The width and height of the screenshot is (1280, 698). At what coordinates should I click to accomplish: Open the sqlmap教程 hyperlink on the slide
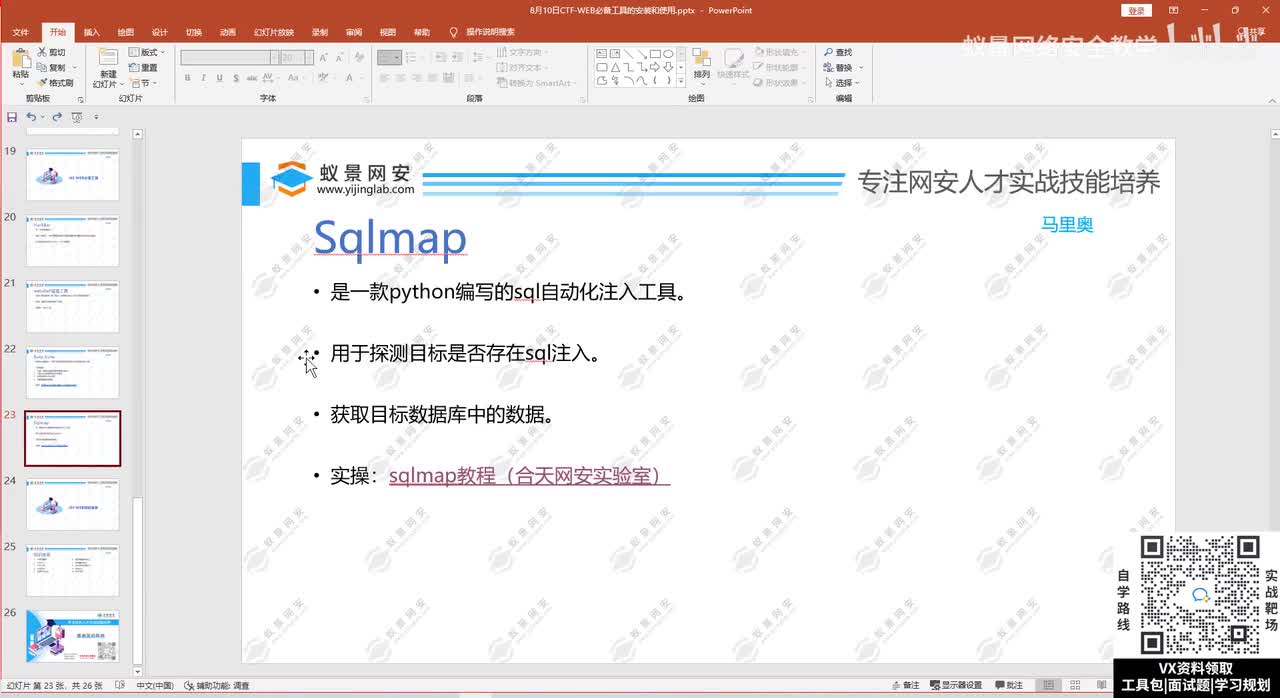pos(529,476)
